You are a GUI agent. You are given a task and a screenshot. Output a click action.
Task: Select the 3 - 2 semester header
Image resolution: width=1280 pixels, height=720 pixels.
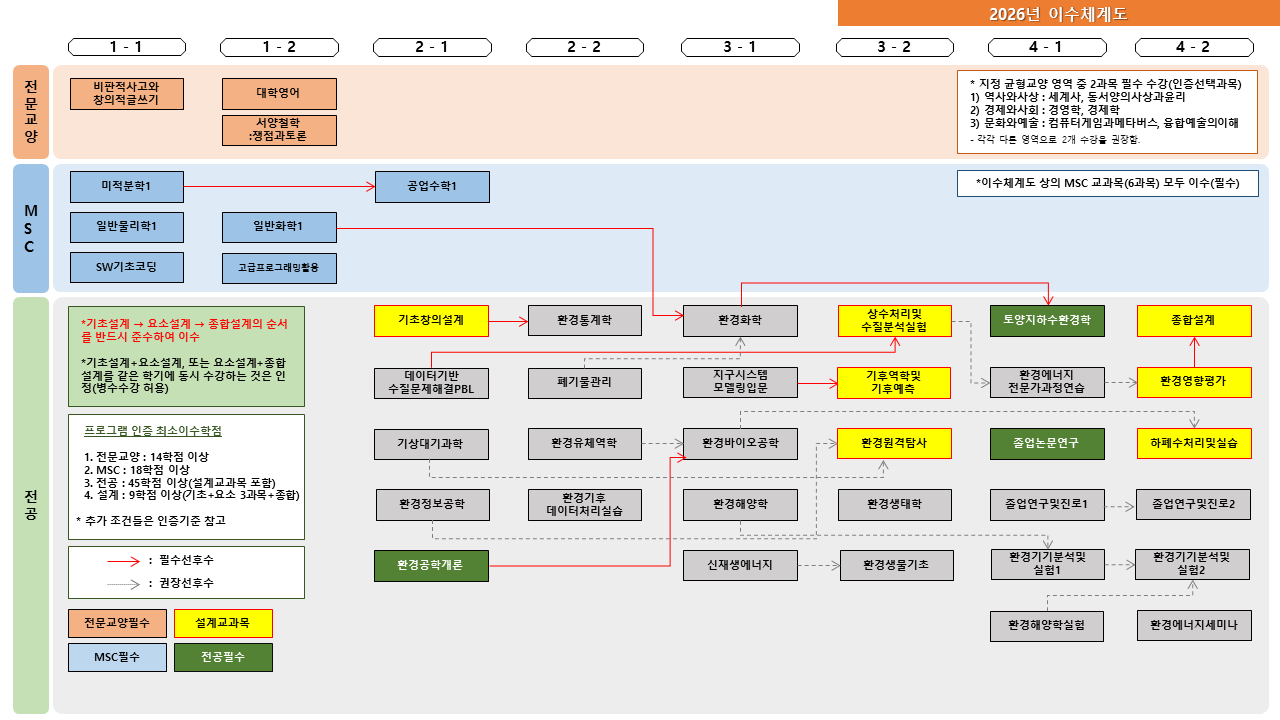[893, 46]
